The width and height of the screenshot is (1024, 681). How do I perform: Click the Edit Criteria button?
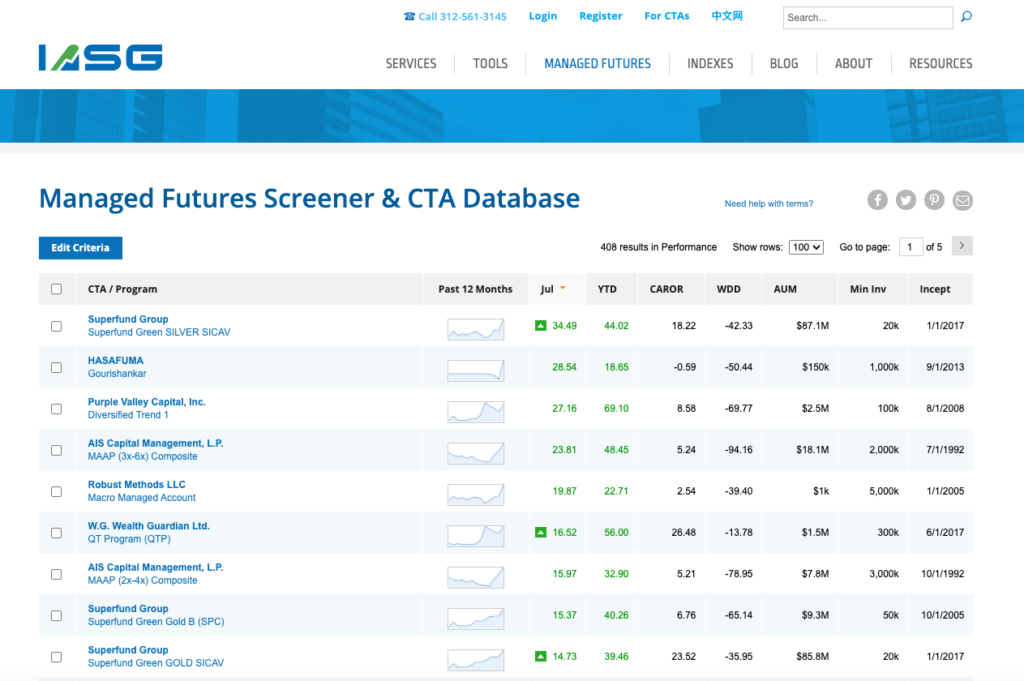[x=80, y=248]
